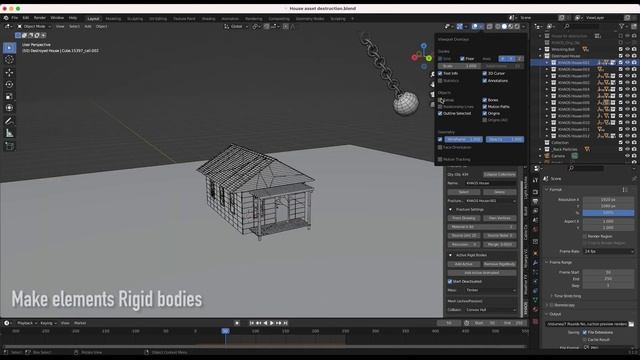Play the animation in reverse
640x360 pixels.
tap(265, 323)
